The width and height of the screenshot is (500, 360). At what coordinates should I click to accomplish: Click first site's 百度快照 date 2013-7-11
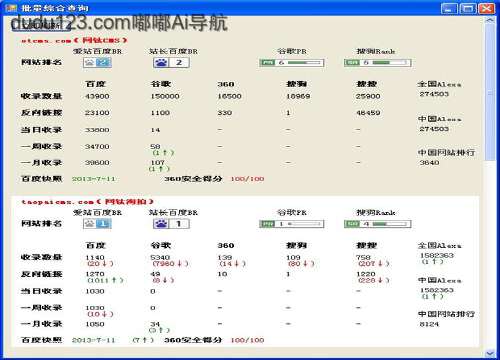tap(94, 179)
